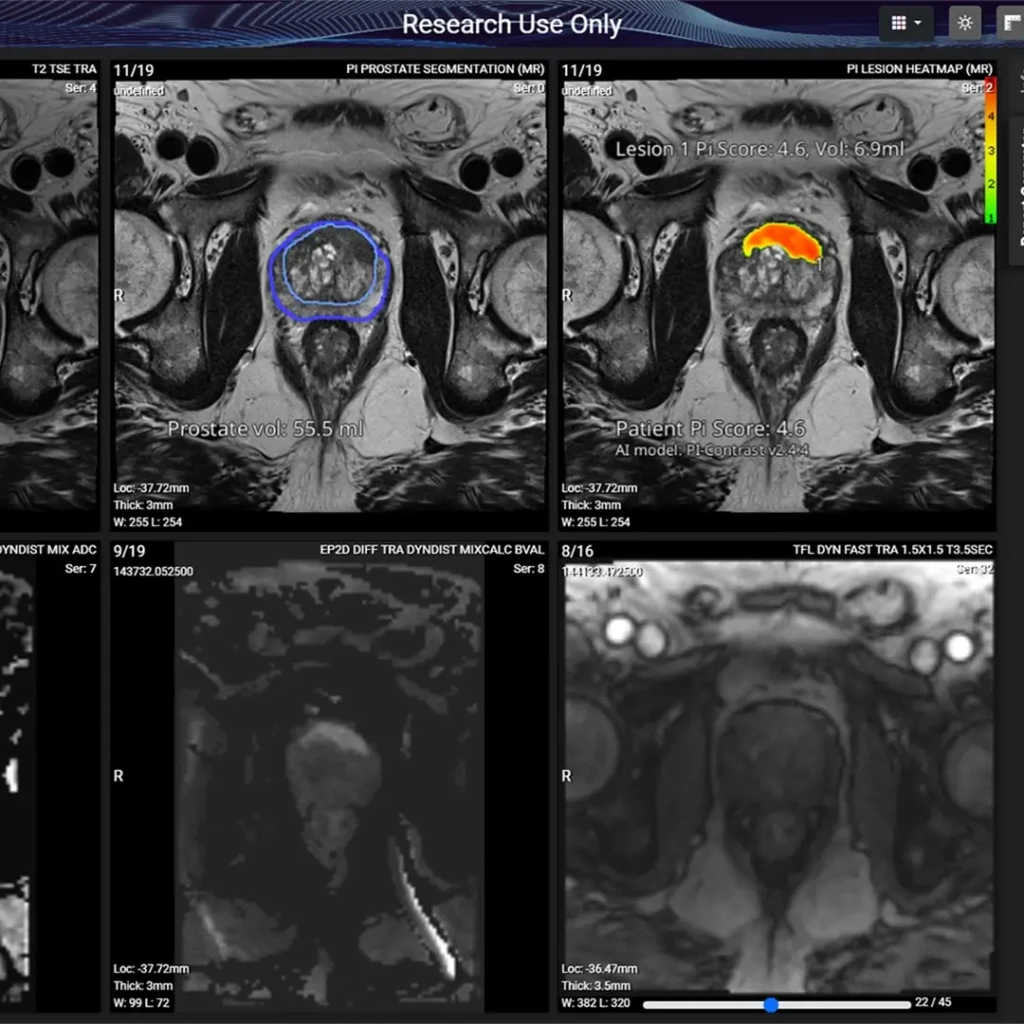The height and width of the screenshot is (1024, 1024).
Task: Expand the layout dropdown arrow
Action: (918, 23)
